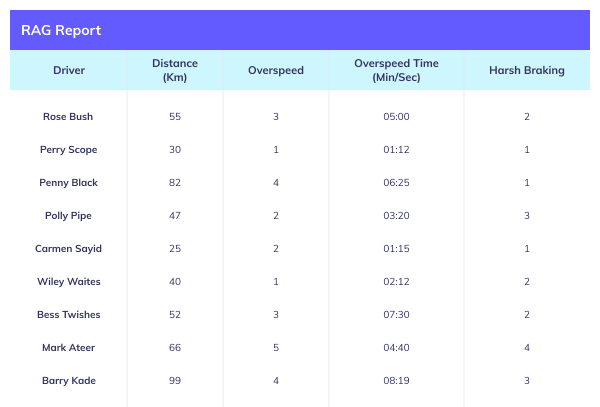
Task: Select Barry Kade in the list
Action: 69,381
